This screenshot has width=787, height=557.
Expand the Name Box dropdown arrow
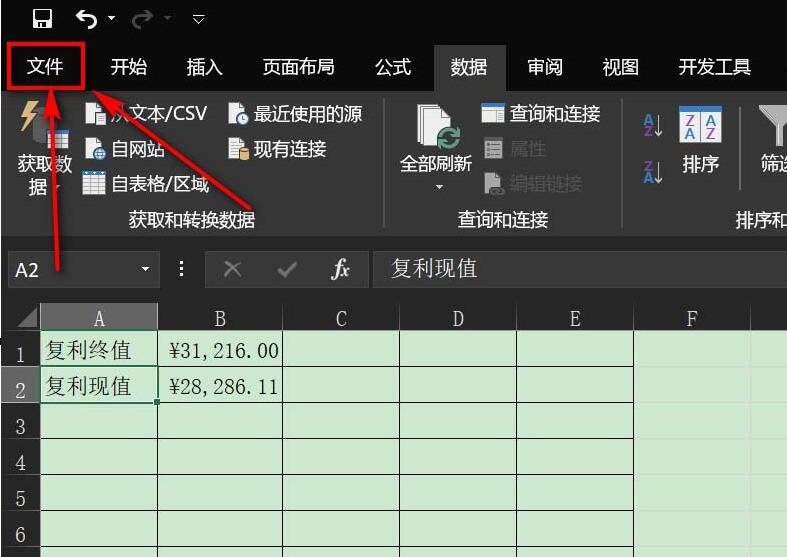[x=145, y=269]
